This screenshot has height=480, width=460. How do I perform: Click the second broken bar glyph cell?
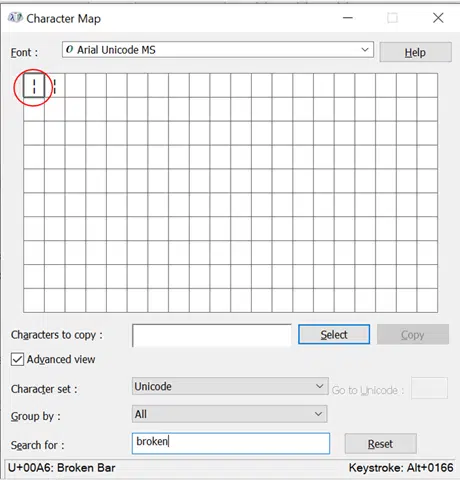[x=55, y=86]
